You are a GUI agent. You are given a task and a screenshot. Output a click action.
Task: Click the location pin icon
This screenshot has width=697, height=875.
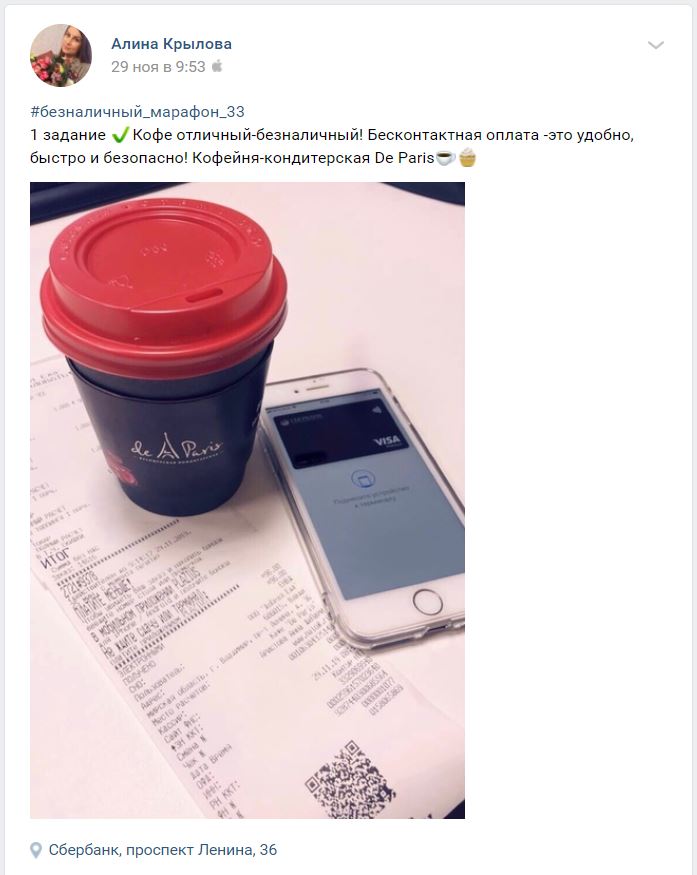(36, 850)
